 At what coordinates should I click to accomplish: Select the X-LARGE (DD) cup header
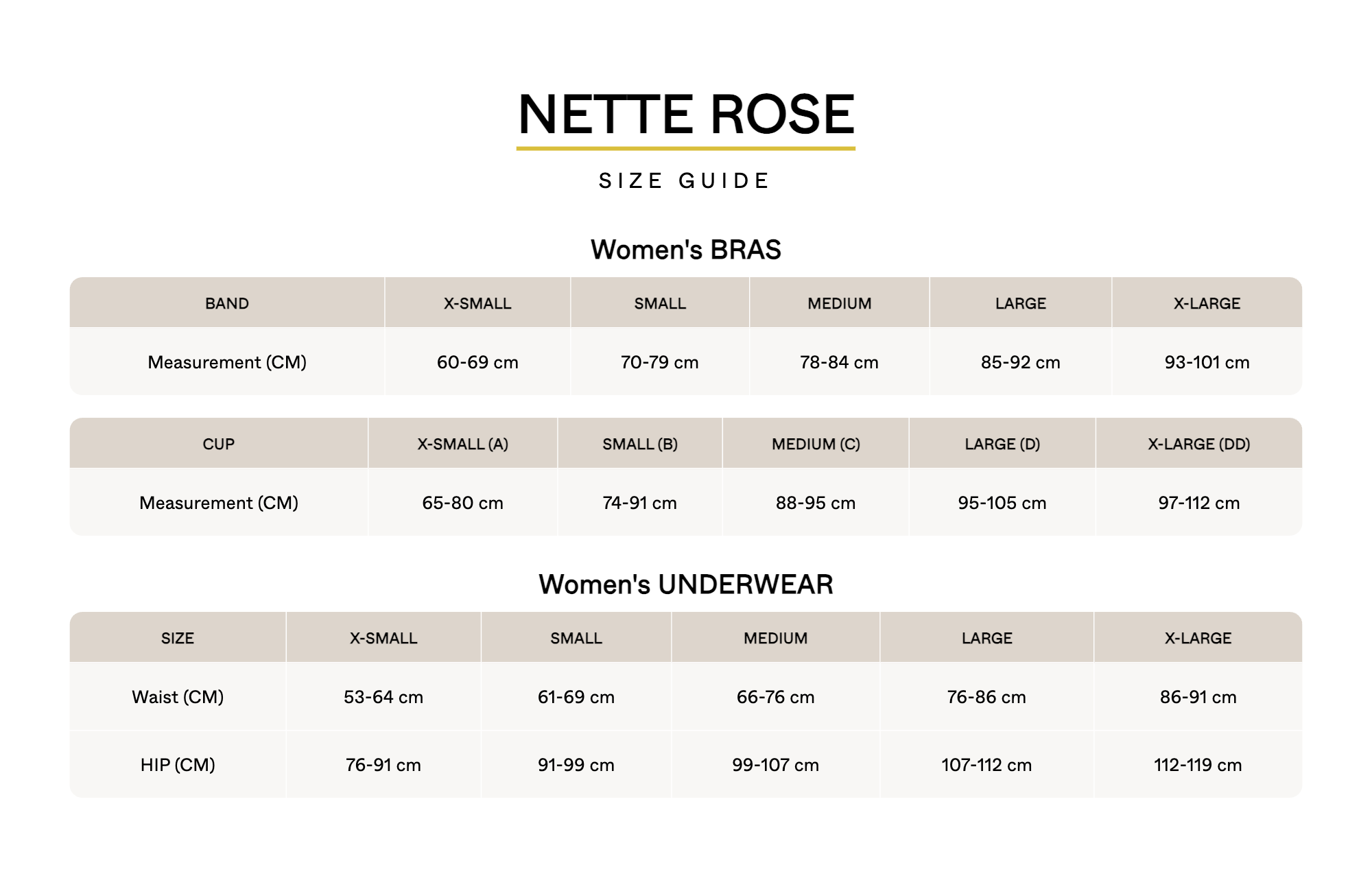tap(1199, 444)
